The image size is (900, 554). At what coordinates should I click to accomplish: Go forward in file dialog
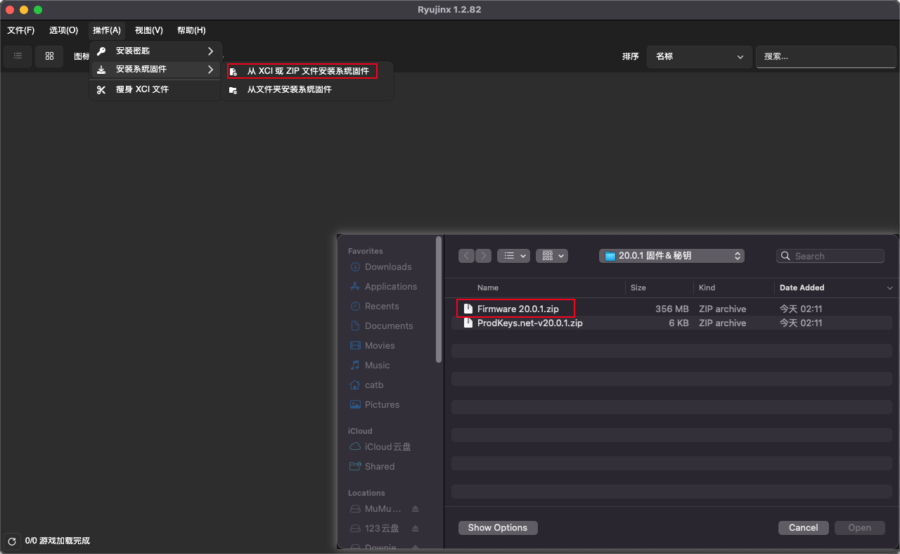483,256
